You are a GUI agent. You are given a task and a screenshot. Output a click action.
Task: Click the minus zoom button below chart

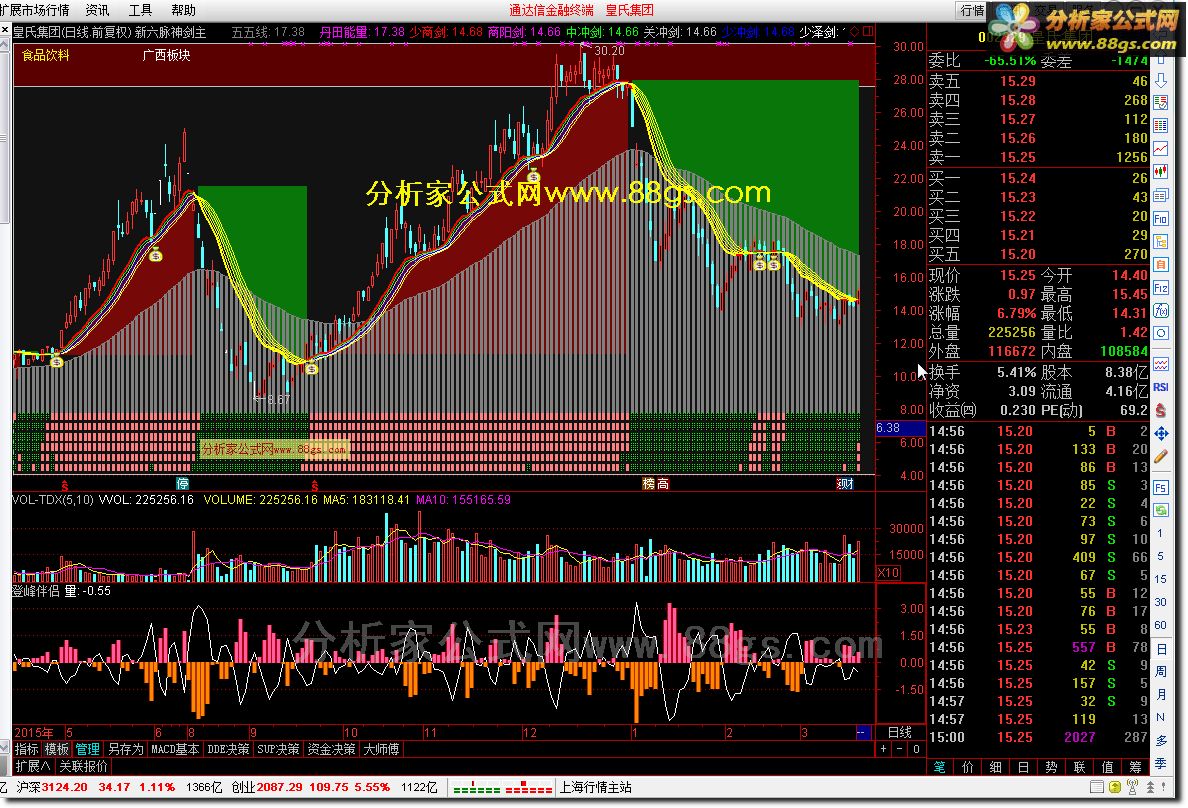(x=899, y=750)
